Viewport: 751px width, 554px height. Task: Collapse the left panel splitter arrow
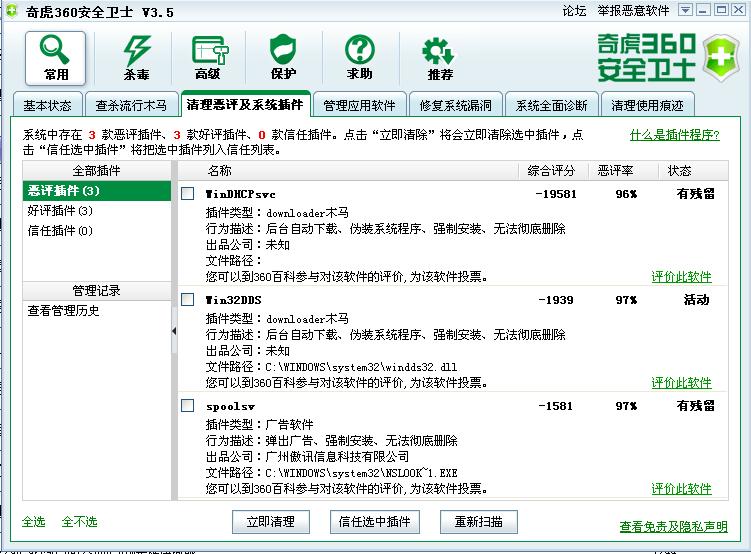(x=174, y=330)
